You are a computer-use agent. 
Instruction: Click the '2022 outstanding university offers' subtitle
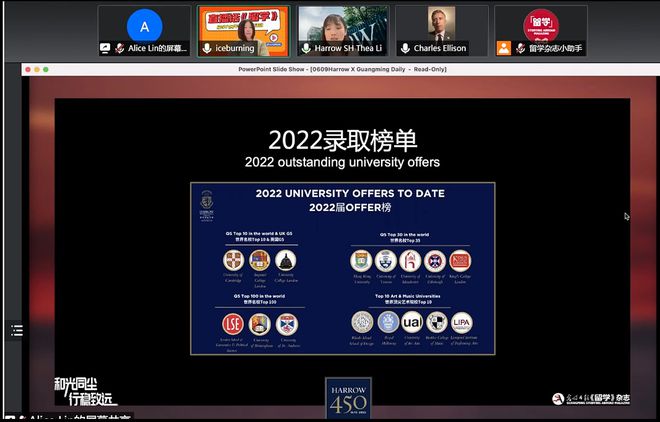pos(342,162)
